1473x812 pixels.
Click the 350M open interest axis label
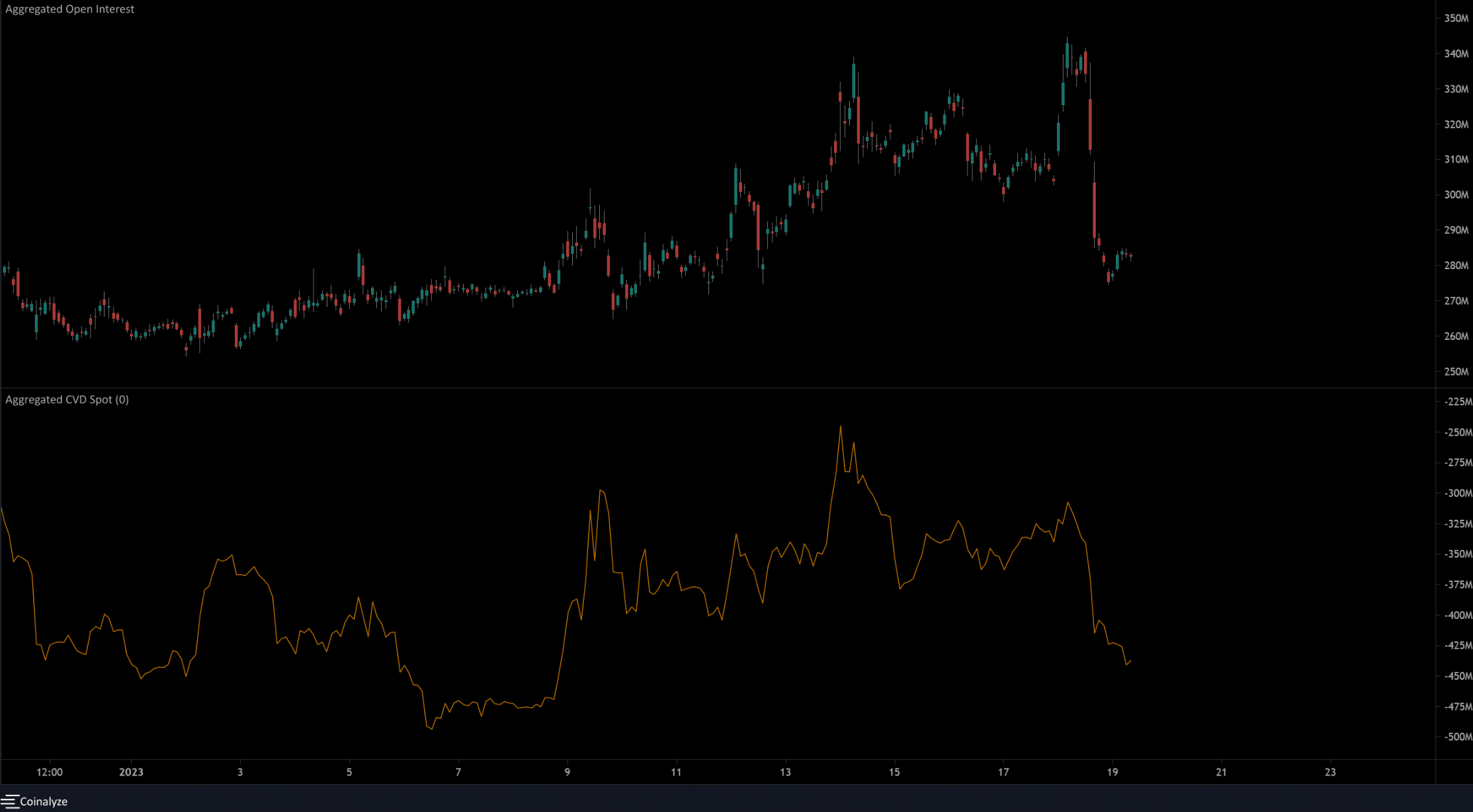(x=1456, y=19)
